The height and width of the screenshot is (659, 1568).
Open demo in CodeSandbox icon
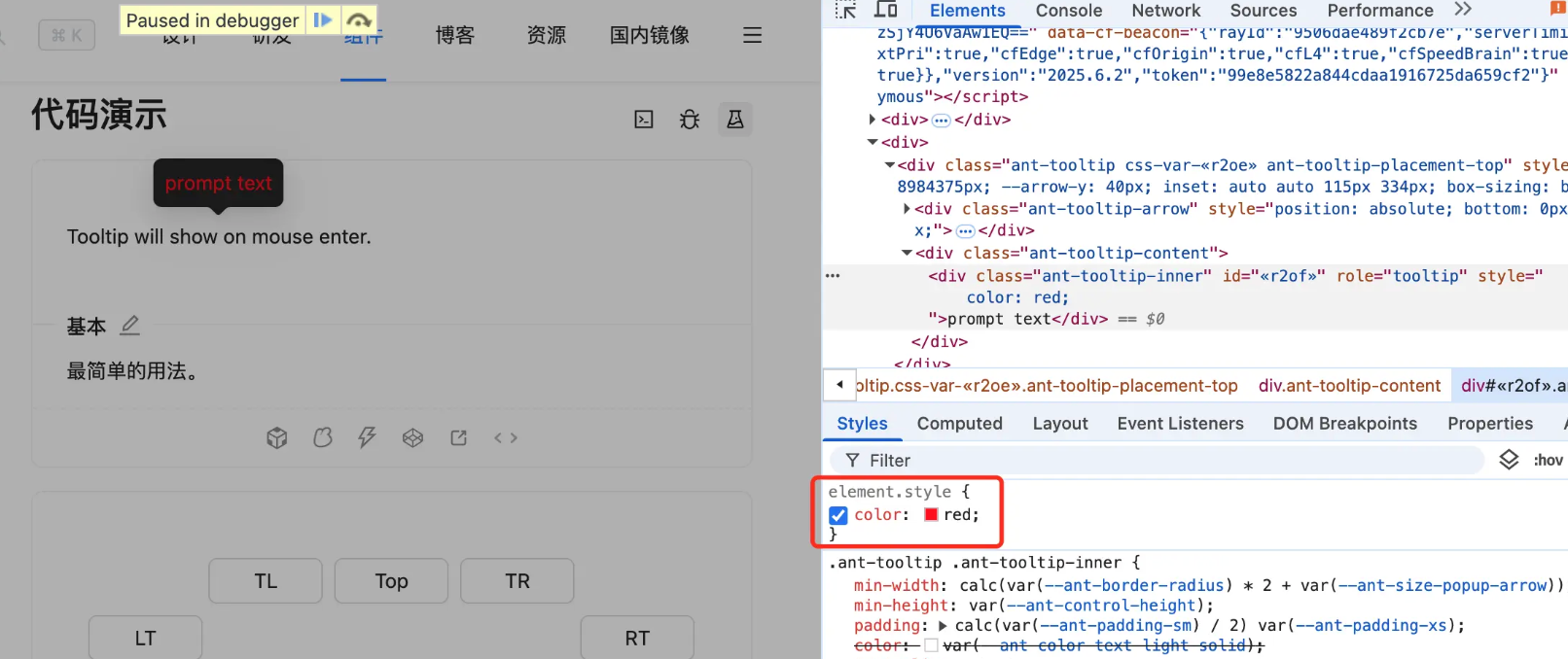pyautogui.click(x=277, y=438)
